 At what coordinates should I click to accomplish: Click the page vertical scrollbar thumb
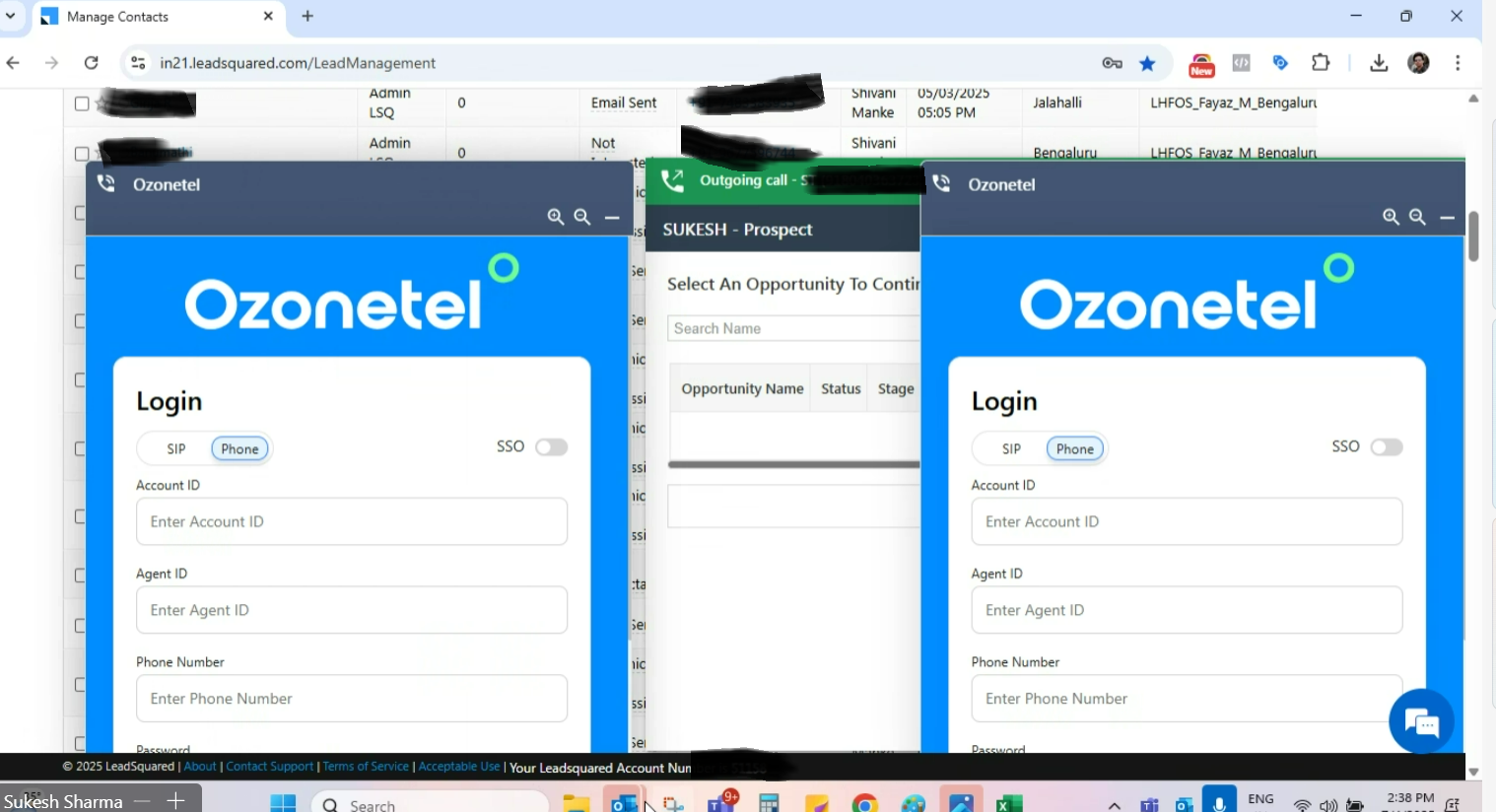[1473, 237]
